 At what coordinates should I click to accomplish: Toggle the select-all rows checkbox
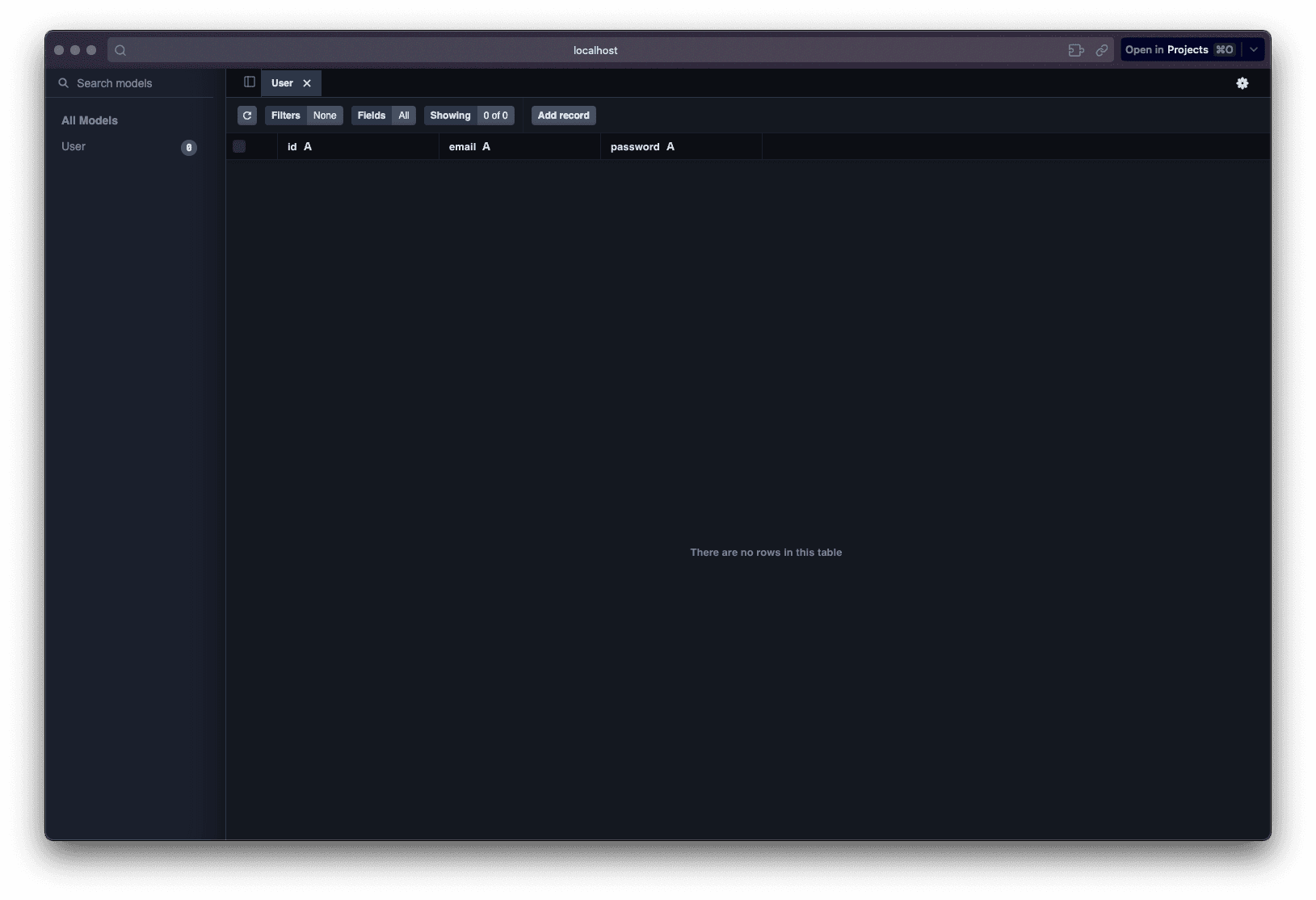(x=239, y=146)
